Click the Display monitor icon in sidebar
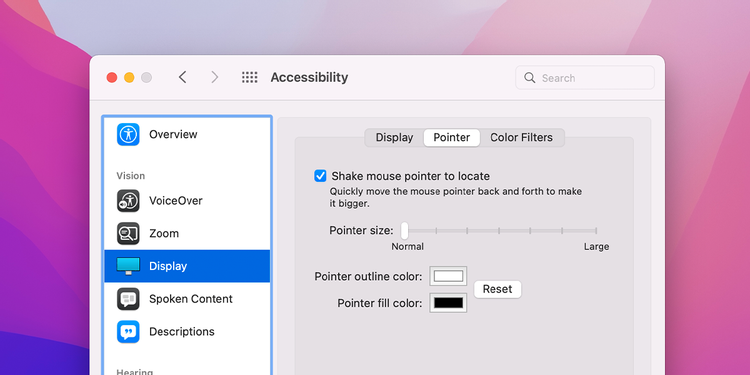The width and height of the screenshot is (750, 375). click(x=128, y=266)
